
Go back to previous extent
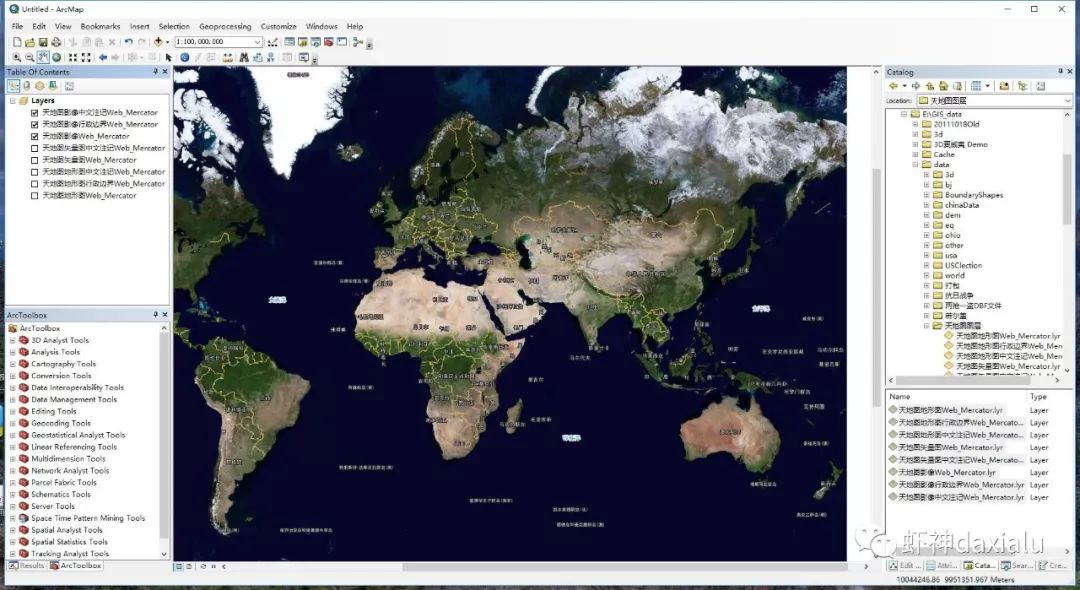pyautogui.click(x=103, y=58)
